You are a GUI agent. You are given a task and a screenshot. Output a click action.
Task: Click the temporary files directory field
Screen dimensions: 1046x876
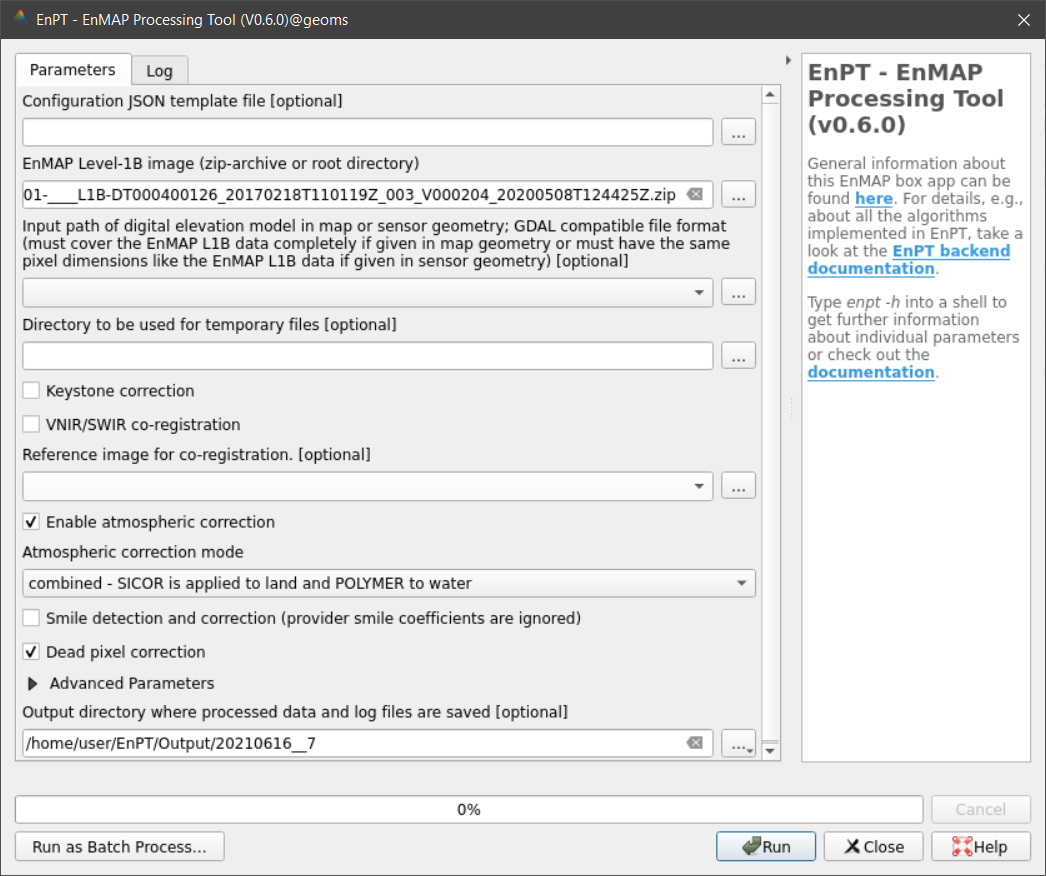[367, 356]
